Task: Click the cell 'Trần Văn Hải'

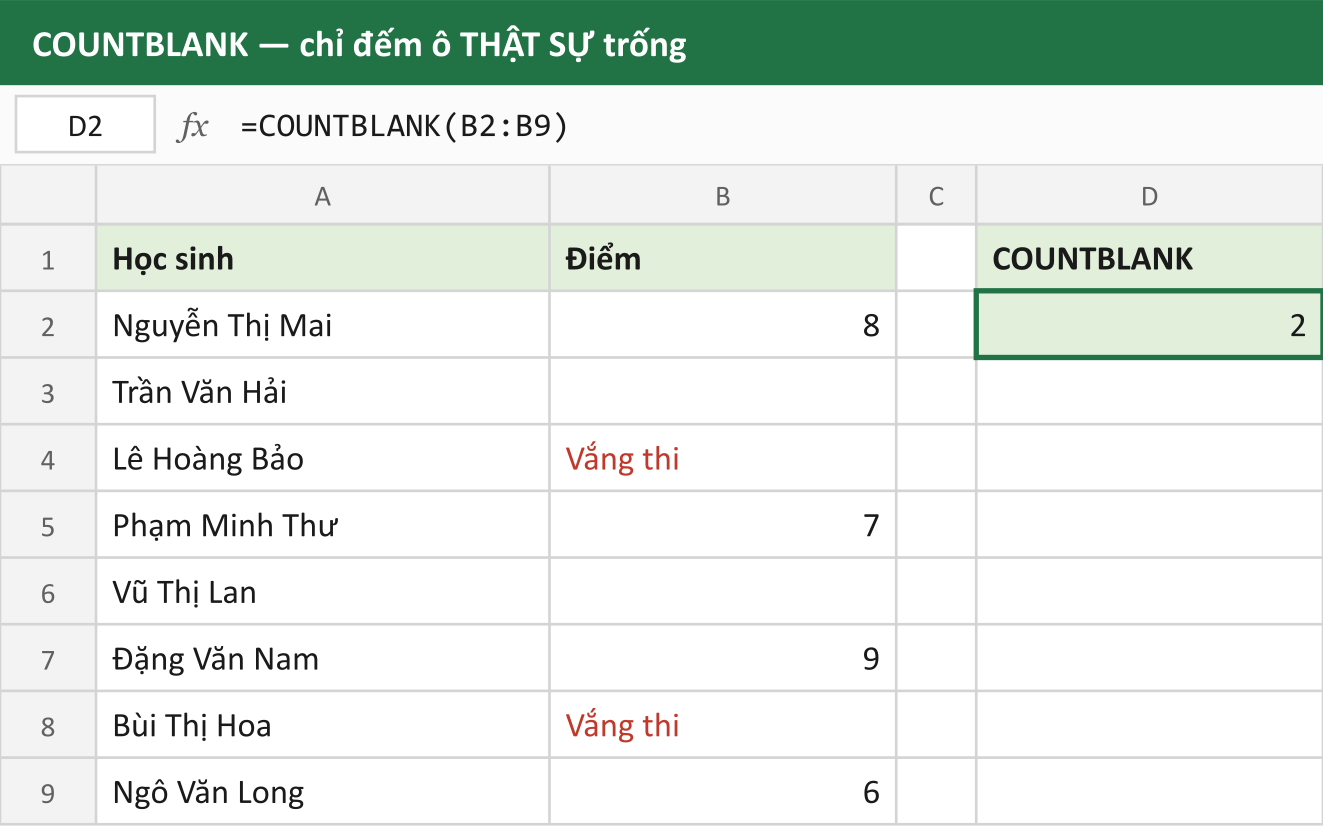Action: tap(323, 392)
